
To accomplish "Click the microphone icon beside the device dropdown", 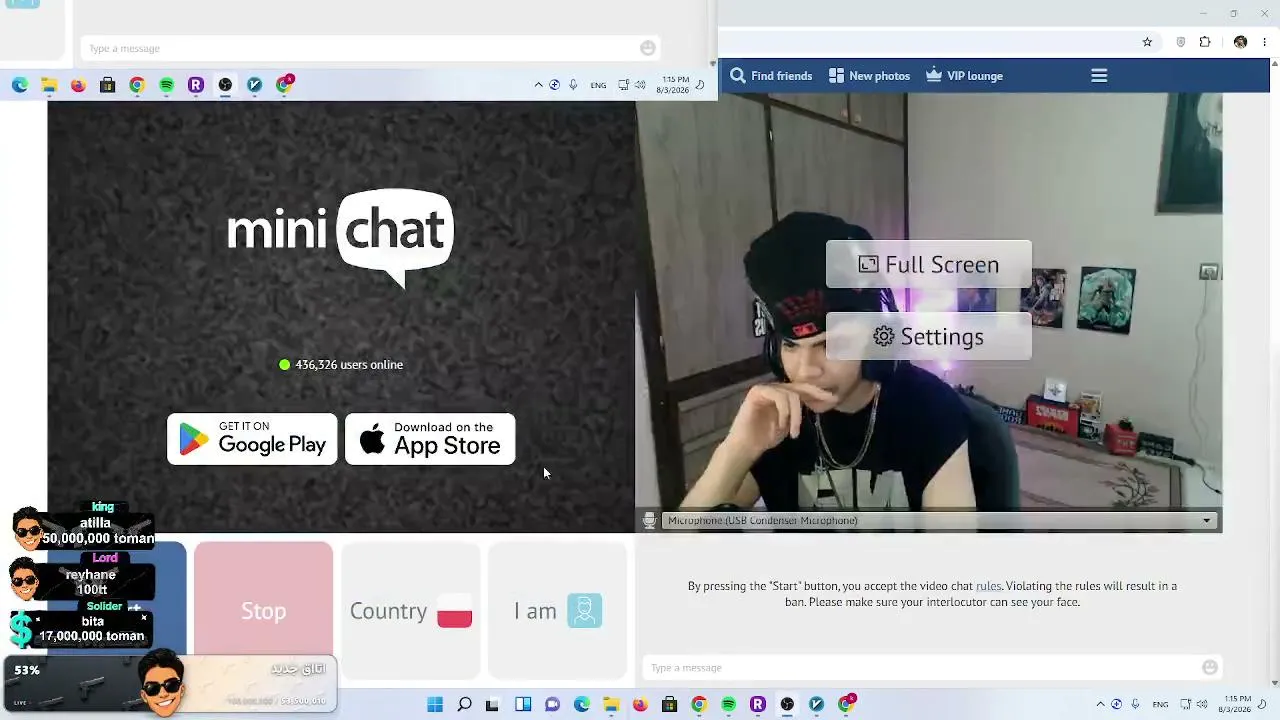I will coord(649,520).
